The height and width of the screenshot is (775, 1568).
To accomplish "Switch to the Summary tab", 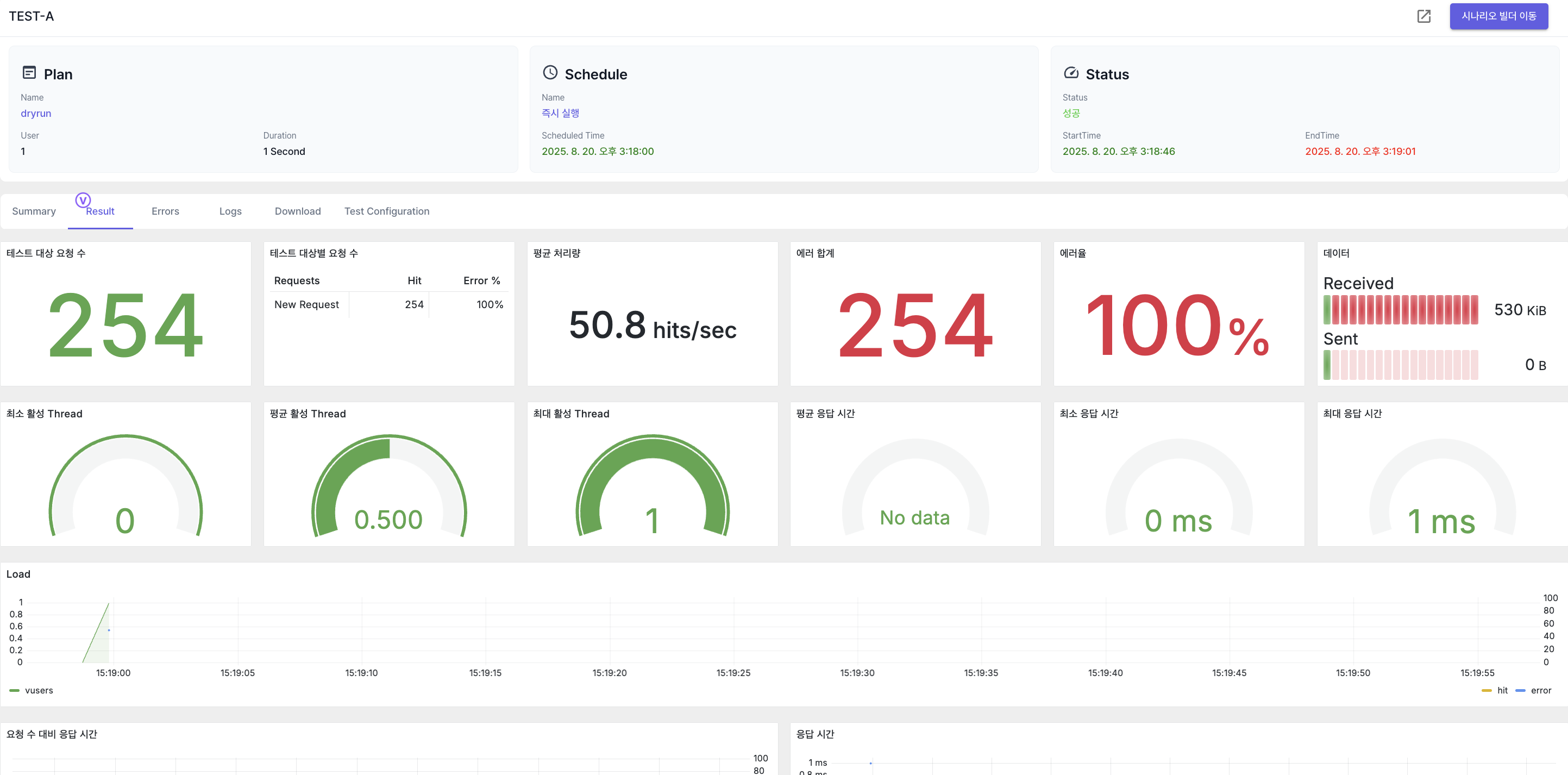I will pos(34,211).
